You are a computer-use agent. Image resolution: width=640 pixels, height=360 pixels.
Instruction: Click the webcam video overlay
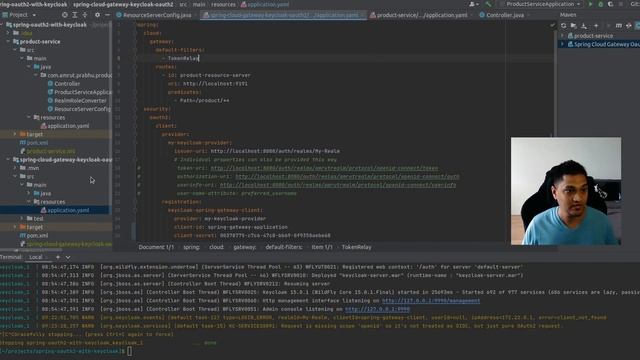(x=566, y=191)
